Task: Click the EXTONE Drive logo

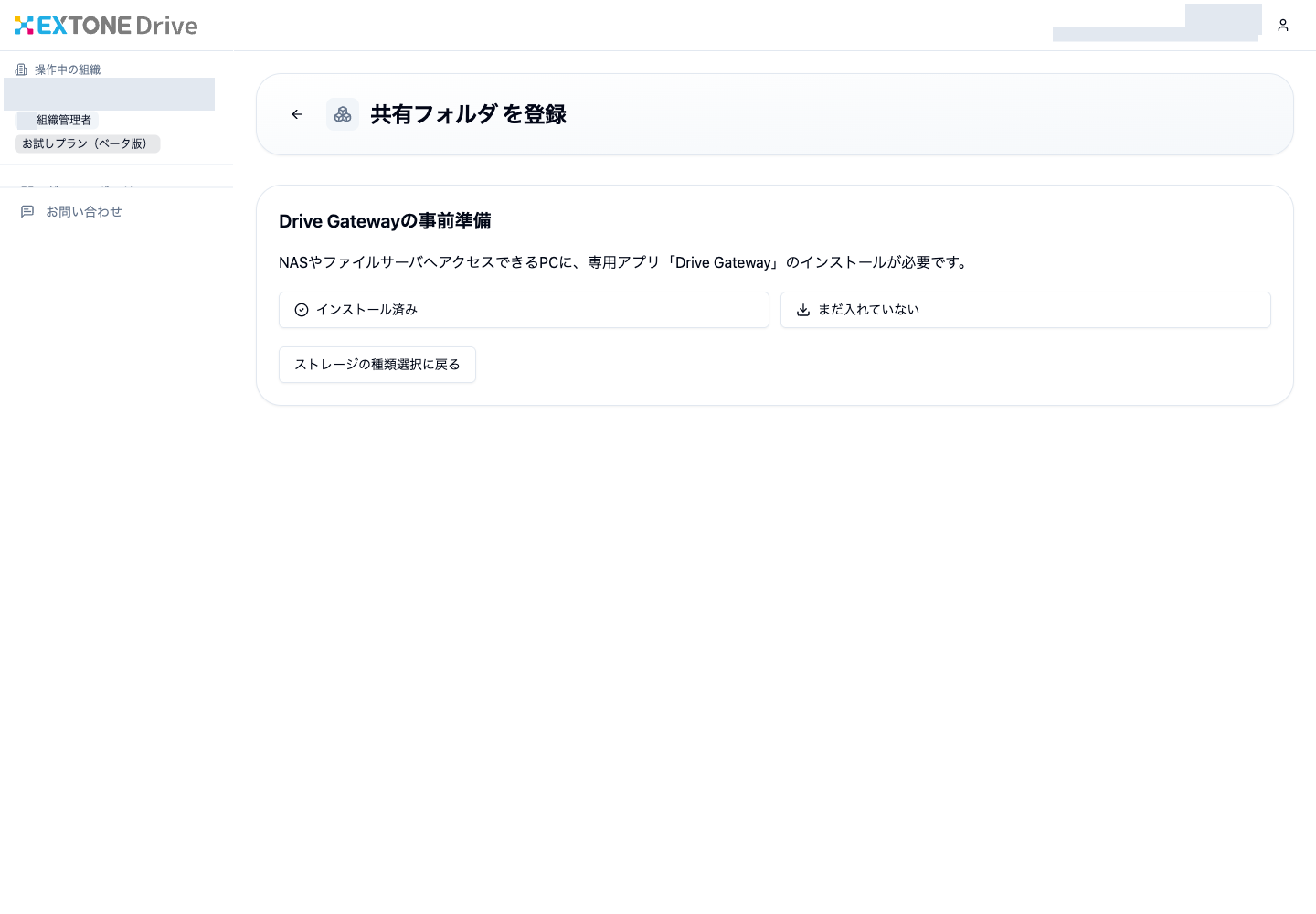Action: coord(106,26)
